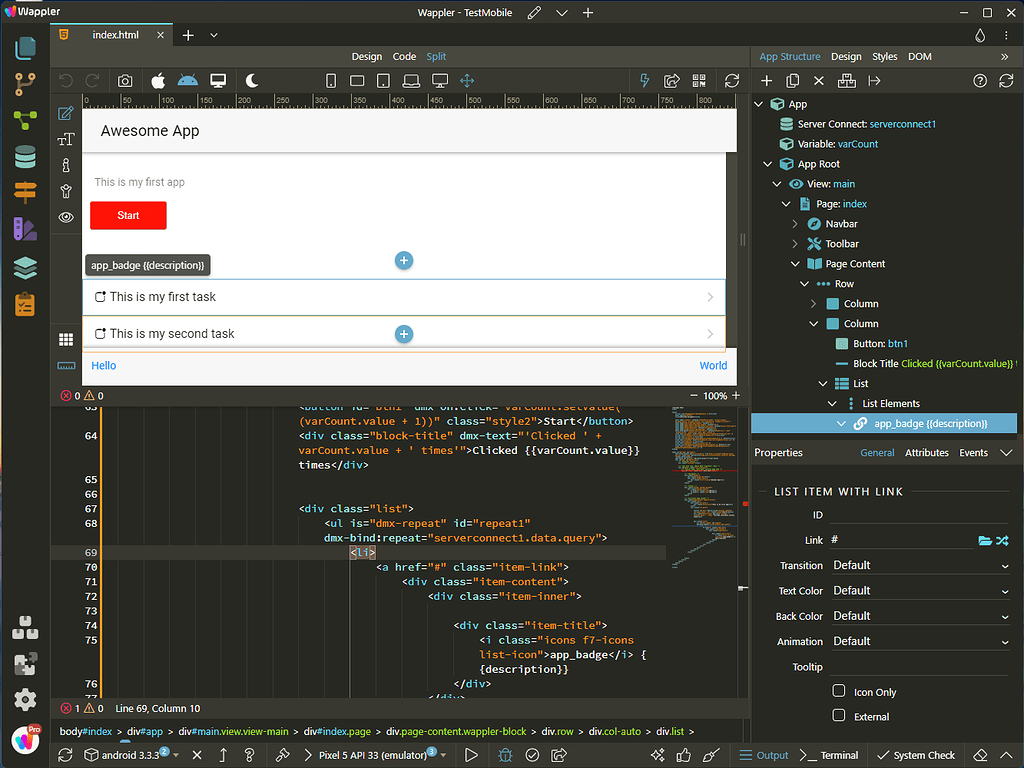Click the add element plus icon in App Structure
The height and width of the screenshot is (768, 1024).
[767, 81]
